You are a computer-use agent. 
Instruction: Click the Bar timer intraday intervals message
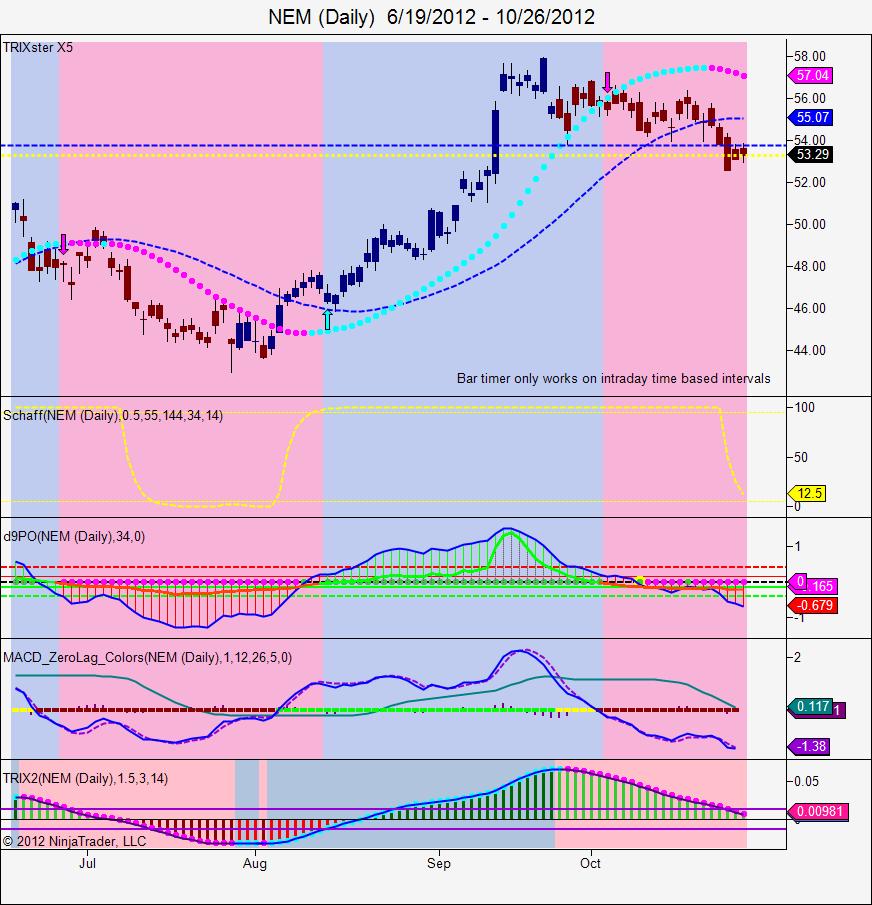[613, 379]
